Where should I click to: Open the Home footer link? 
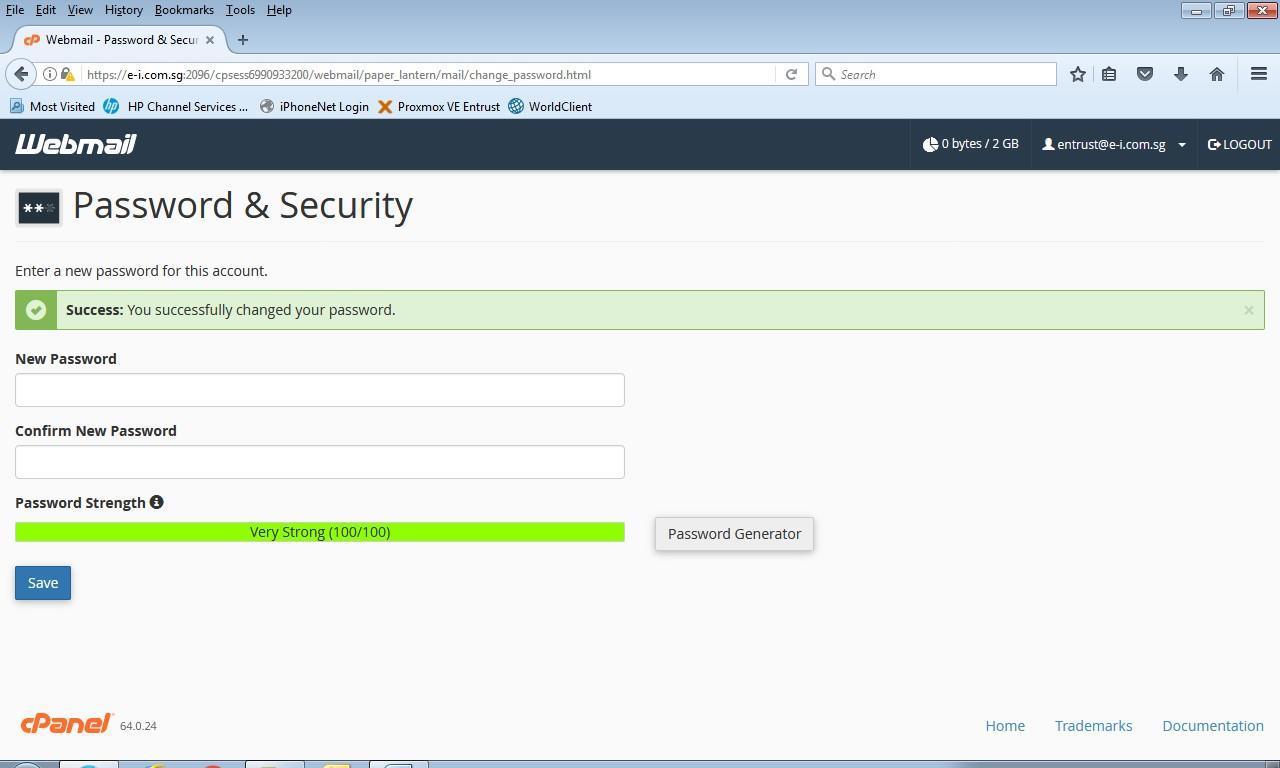click(1005, 726)
